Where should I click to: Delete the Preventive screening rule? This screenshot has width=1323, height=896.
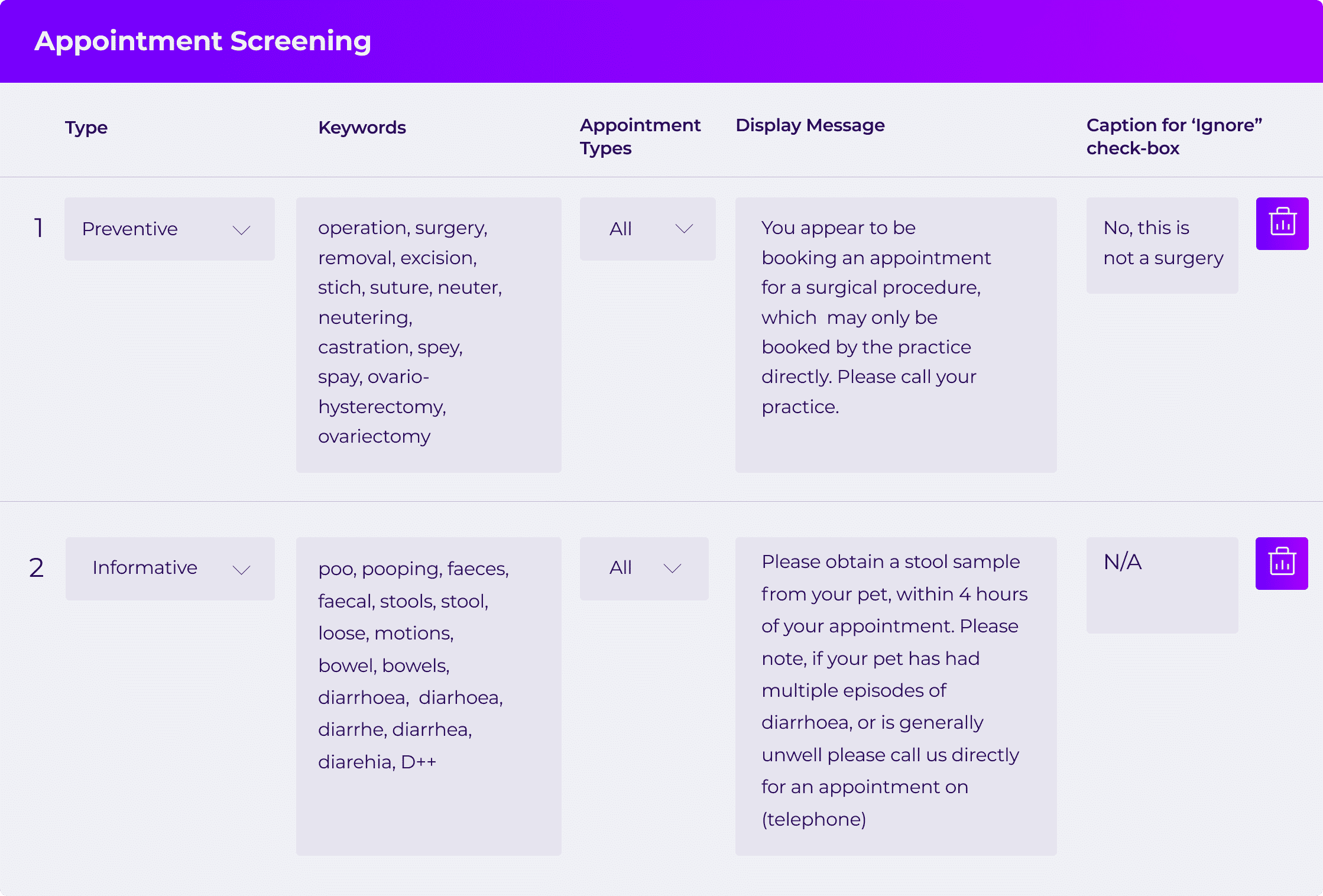1282,223
